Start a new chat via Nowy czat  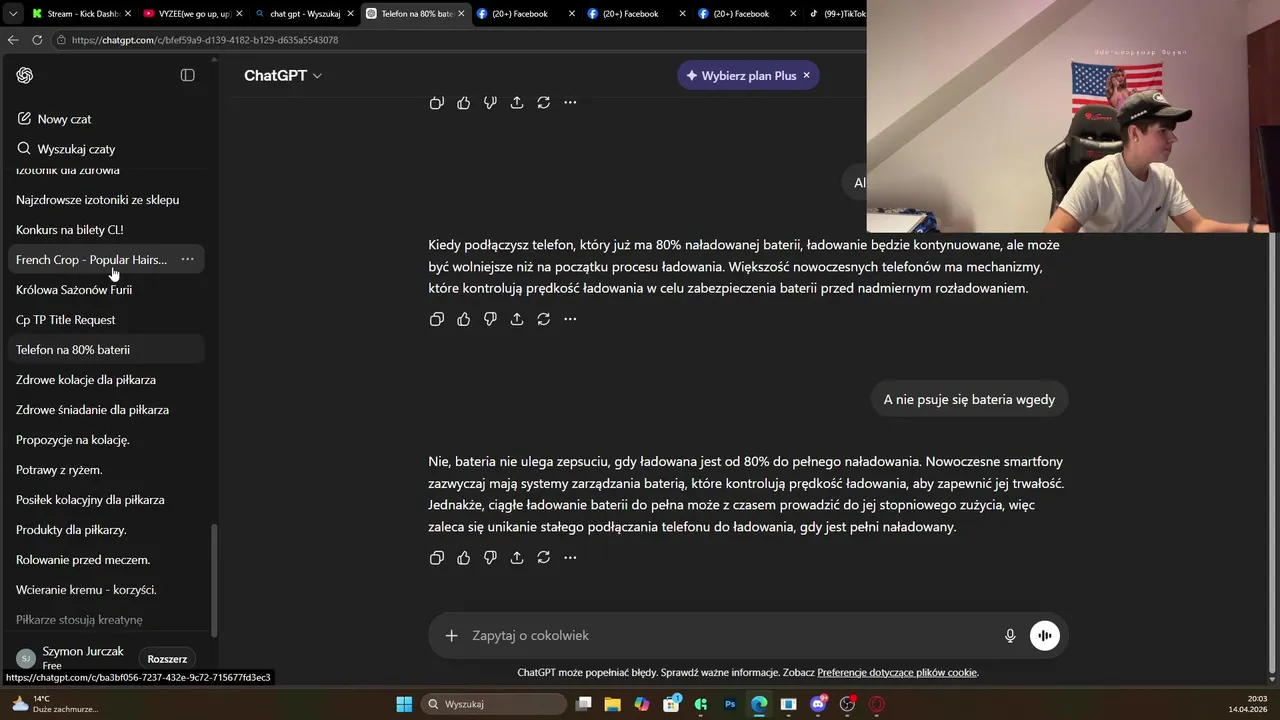(54, 119)
